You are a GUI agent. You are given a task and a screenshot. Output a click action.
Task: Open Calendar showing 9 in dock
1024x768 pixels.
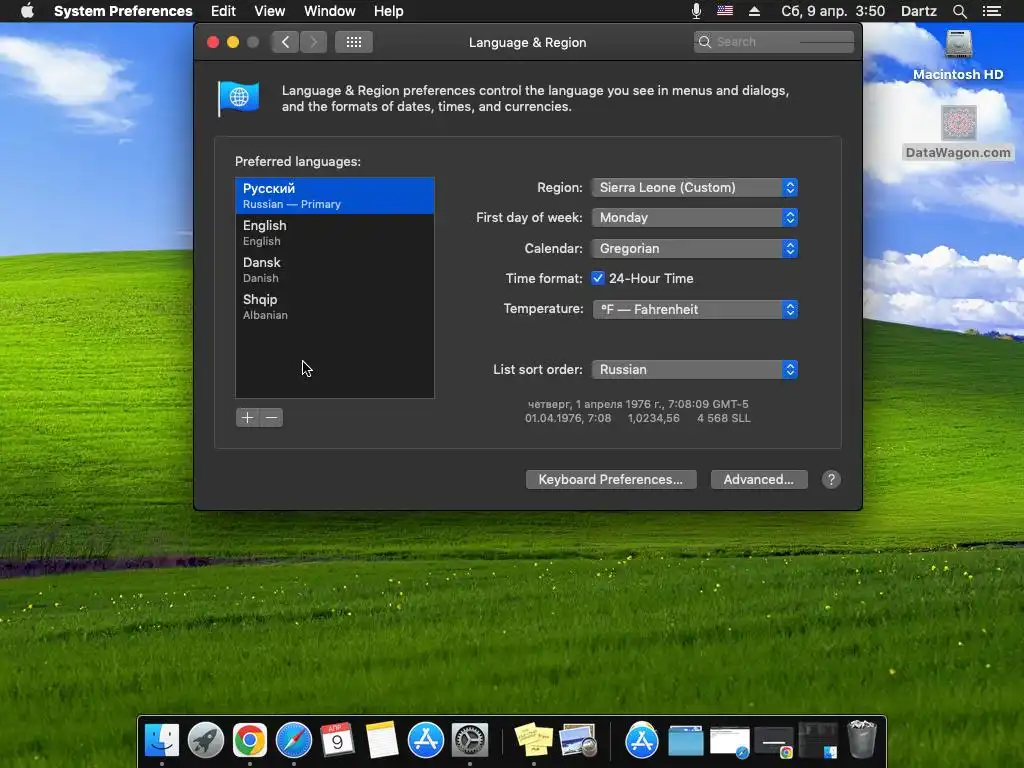(338, 741)
